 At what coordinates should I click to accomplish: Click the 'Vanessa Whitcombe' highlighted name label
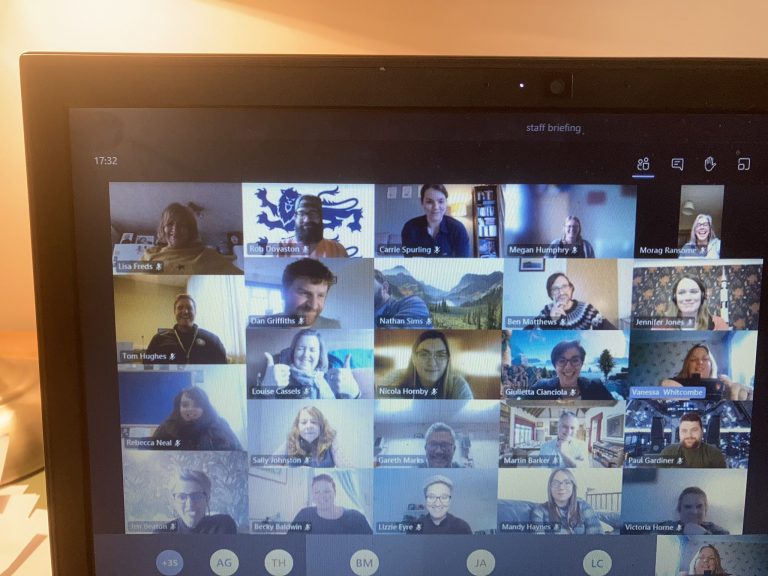pos(667,392)
